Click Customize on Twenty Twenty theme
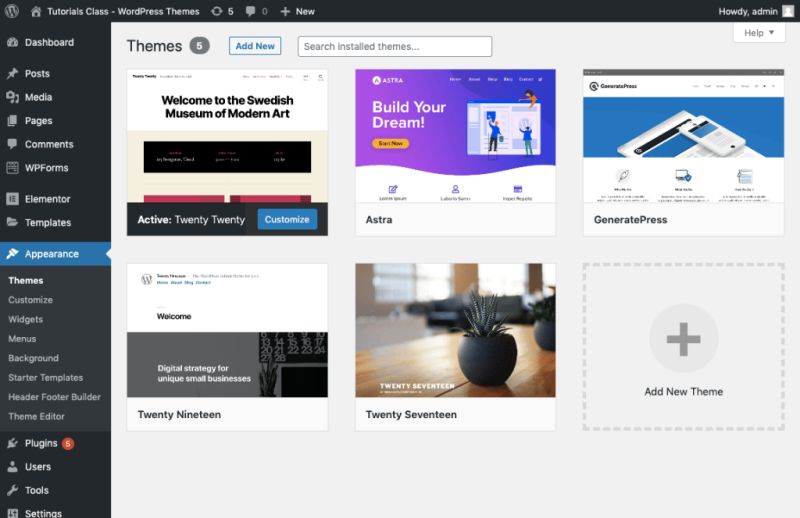 click(x=287, y=219)
